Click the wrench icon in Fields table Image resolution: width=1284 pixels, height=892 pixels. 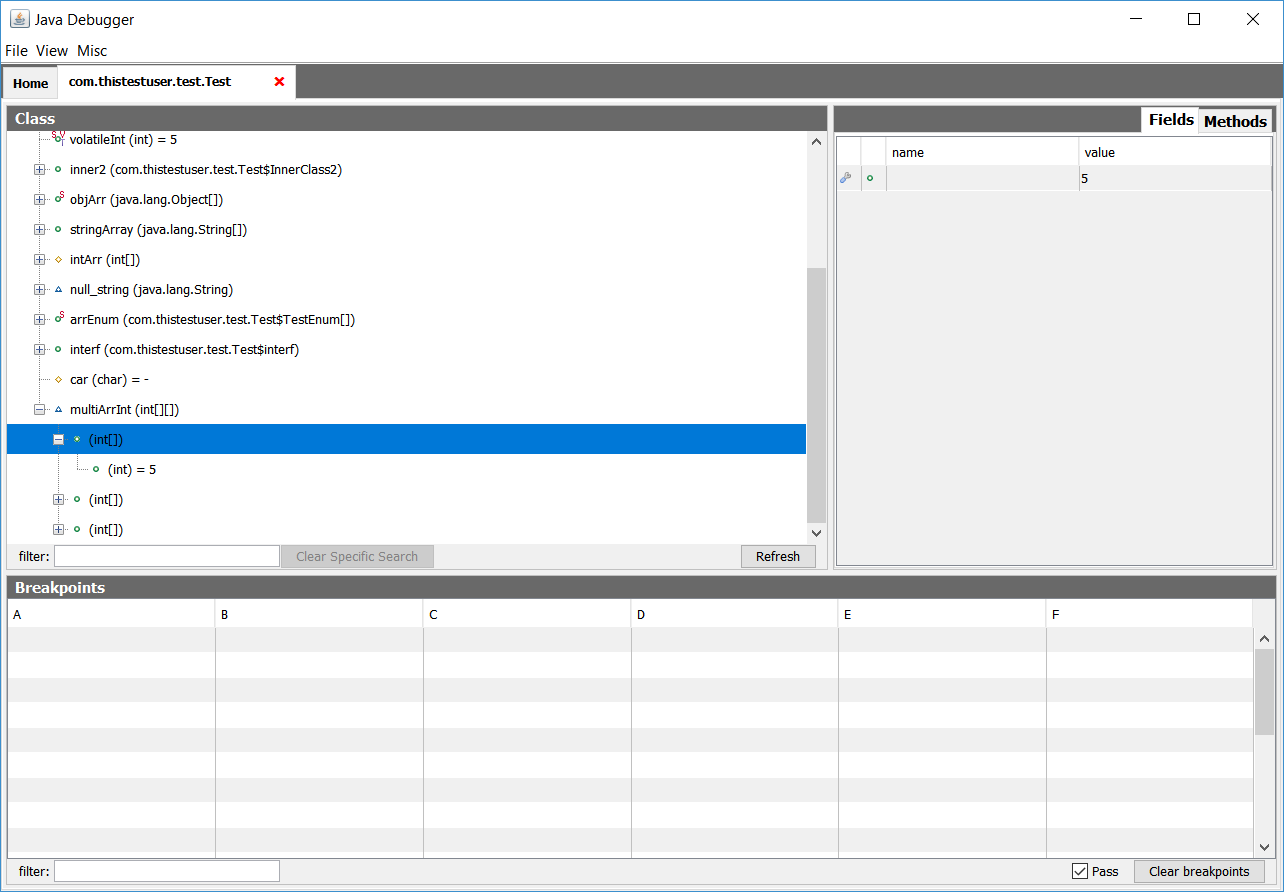coord(845,178)
